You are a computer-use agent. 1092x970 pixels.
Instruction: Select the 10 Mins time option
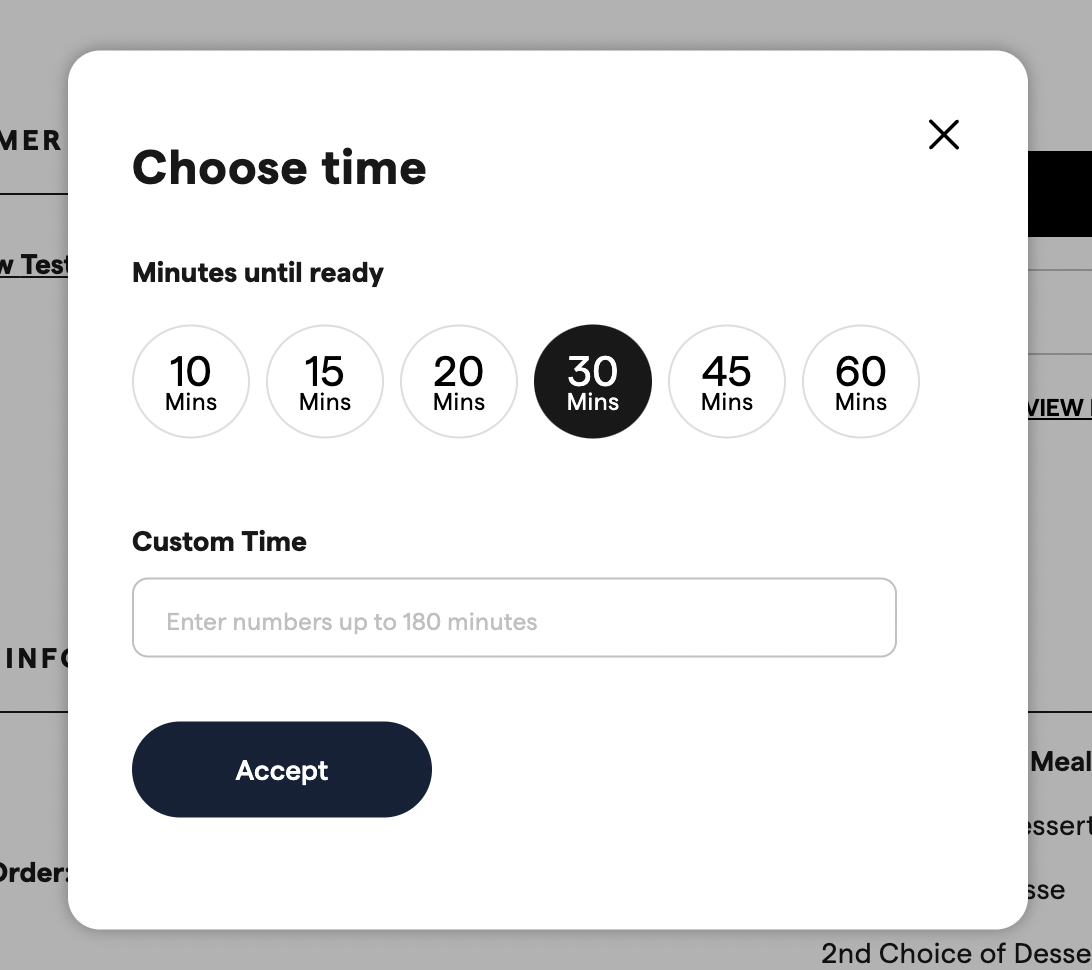pos(190,381)
